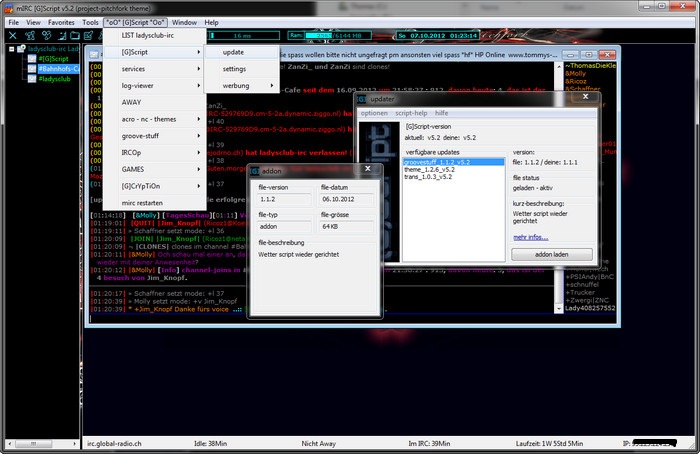Click the X disconnect icon in toolbar
This screenshot has width=700, height=454.
click(12, 36)
